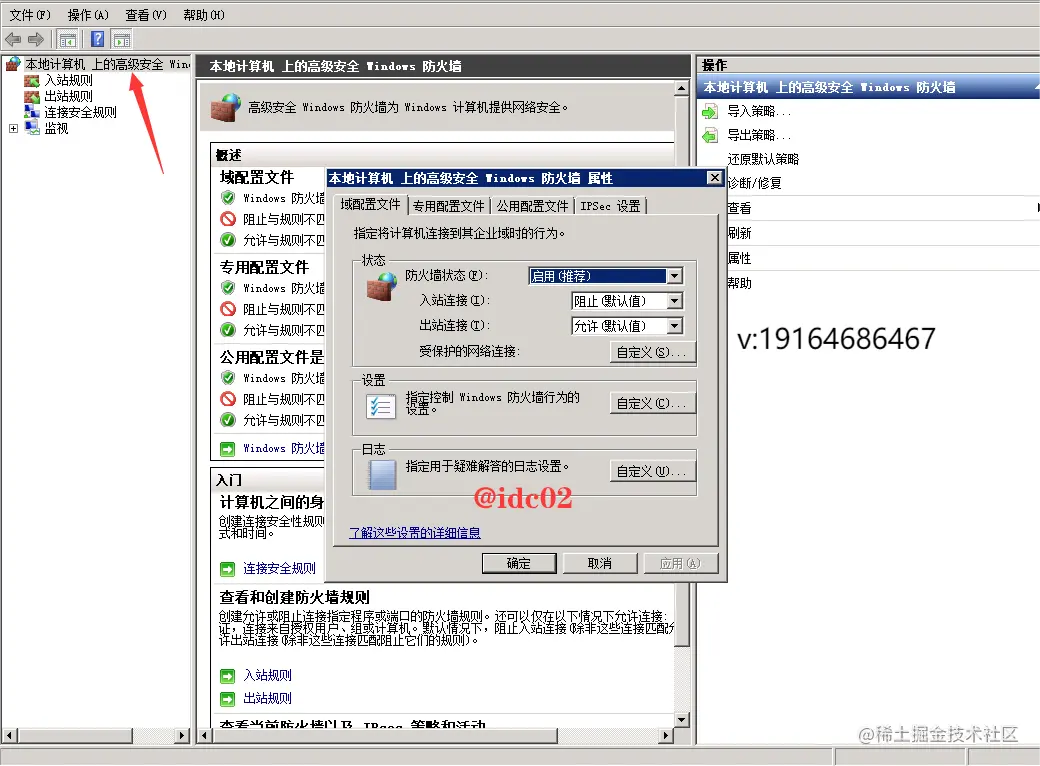The width and height of the screenshot is (1040, 766).
Task: Expand the 监视 tree node plus sign
Action: (11, 127)
